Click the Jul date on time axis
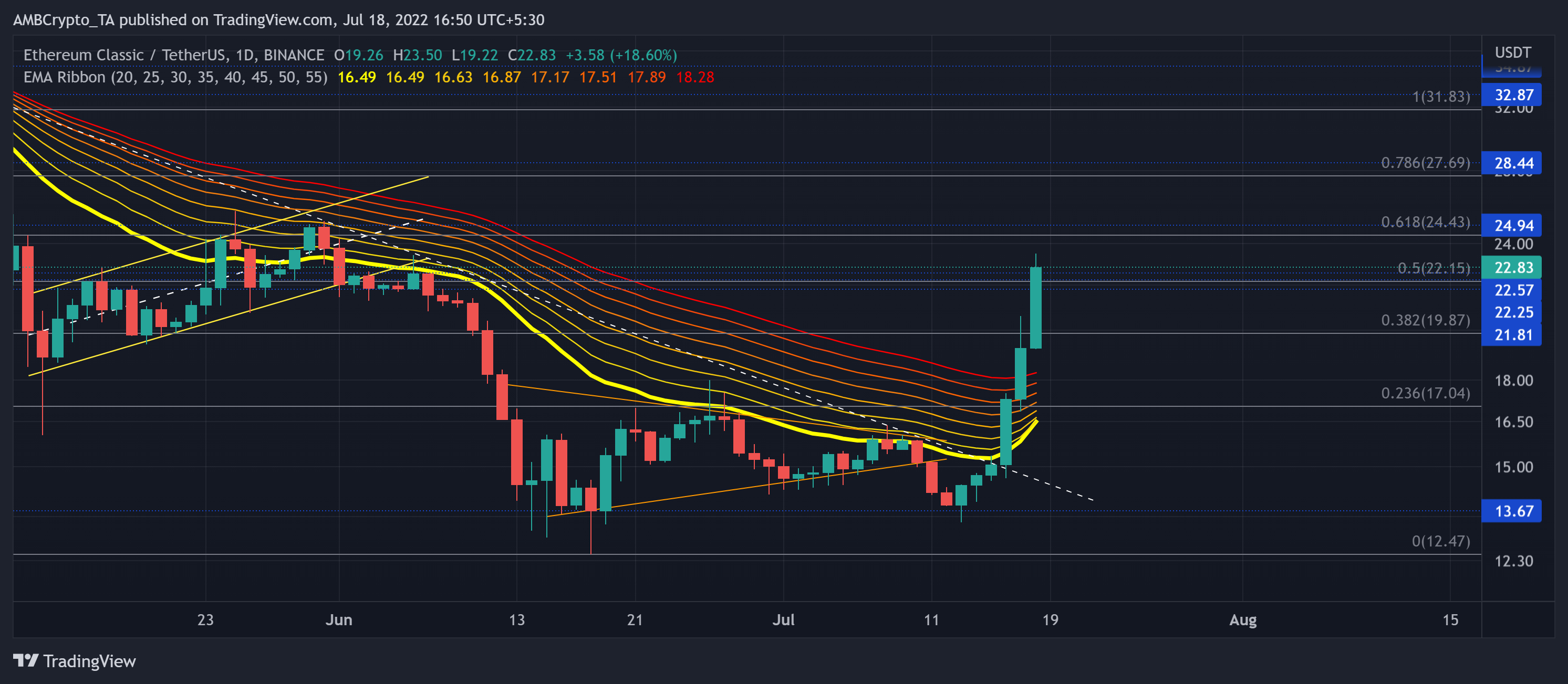Screen dimensions: 1568x684 tap(783, 619)
